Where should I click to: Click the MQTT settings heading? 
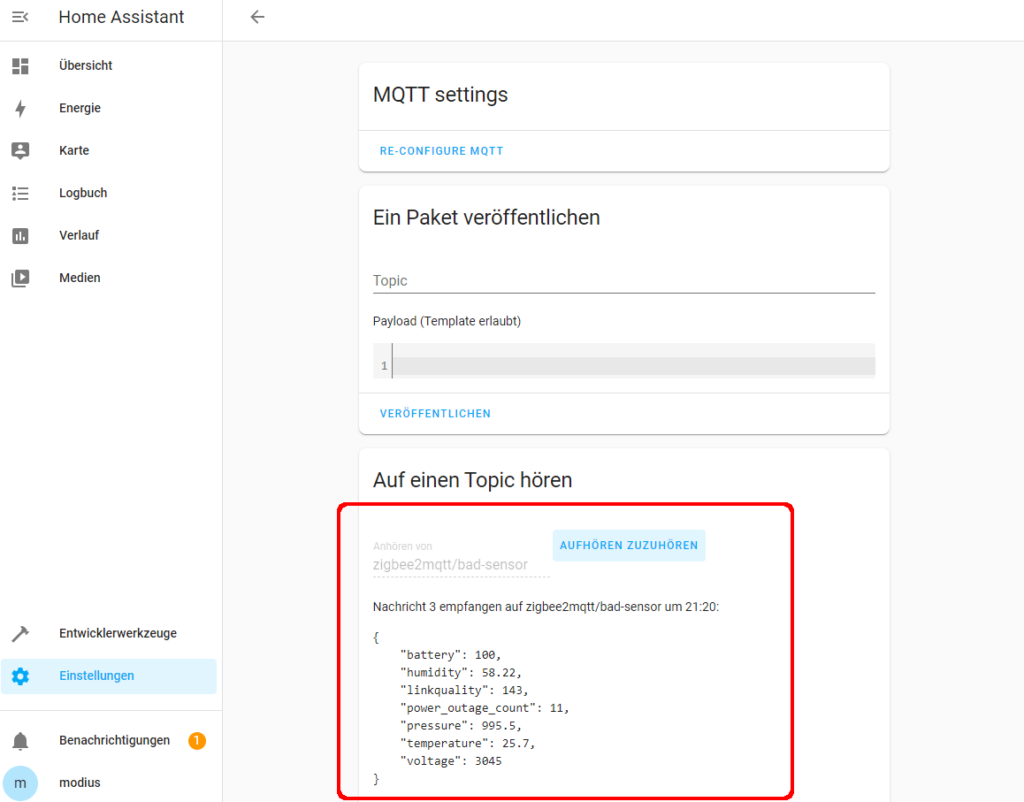click(440, 95)
